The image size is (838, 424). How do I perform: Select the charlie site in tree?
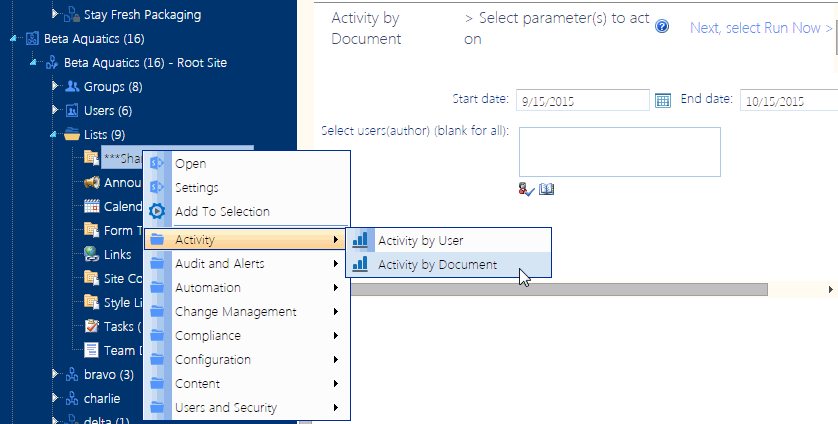[102, 398]
